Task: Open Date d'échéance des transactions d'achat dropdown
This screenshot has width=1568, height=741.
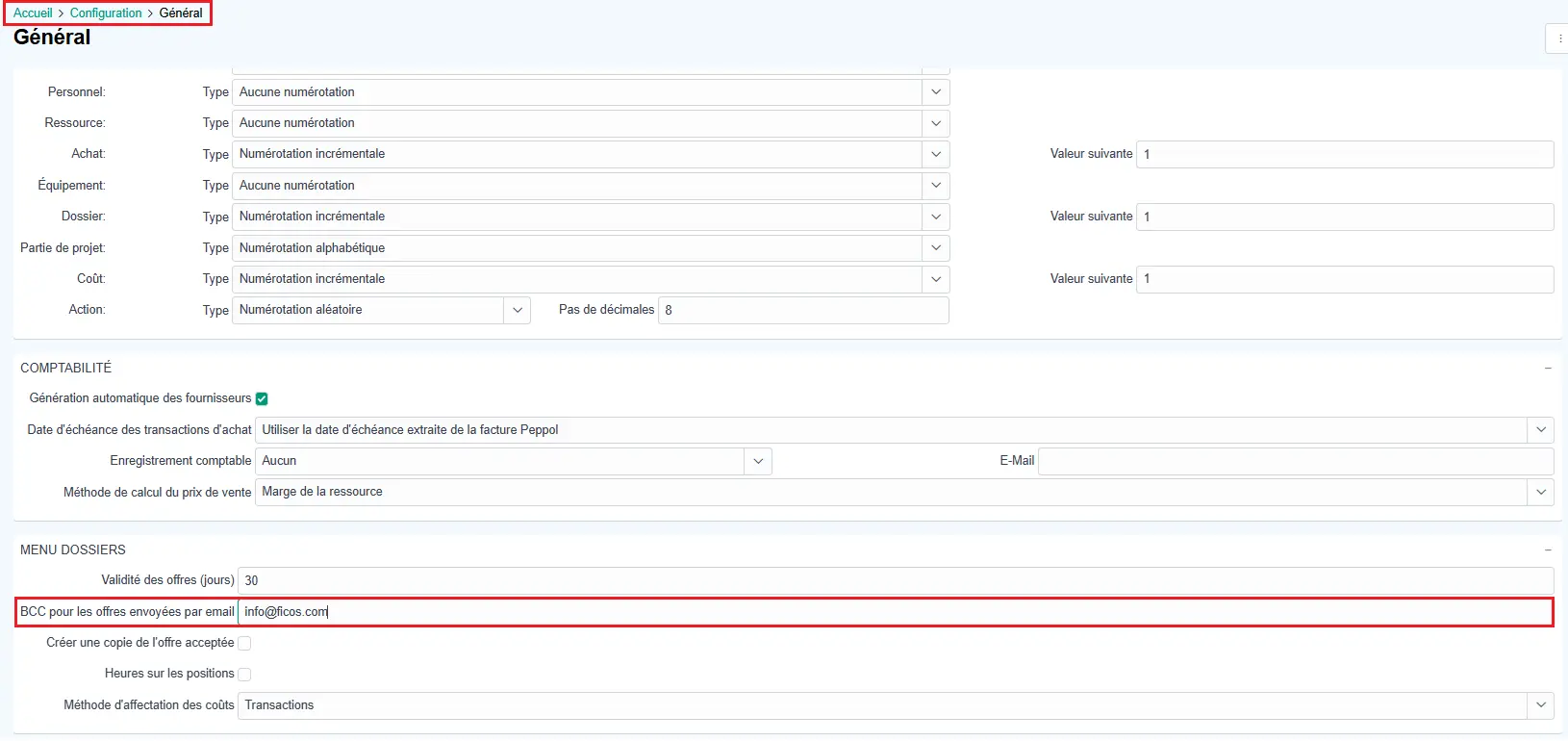Action: click(x=1540, y=430)
